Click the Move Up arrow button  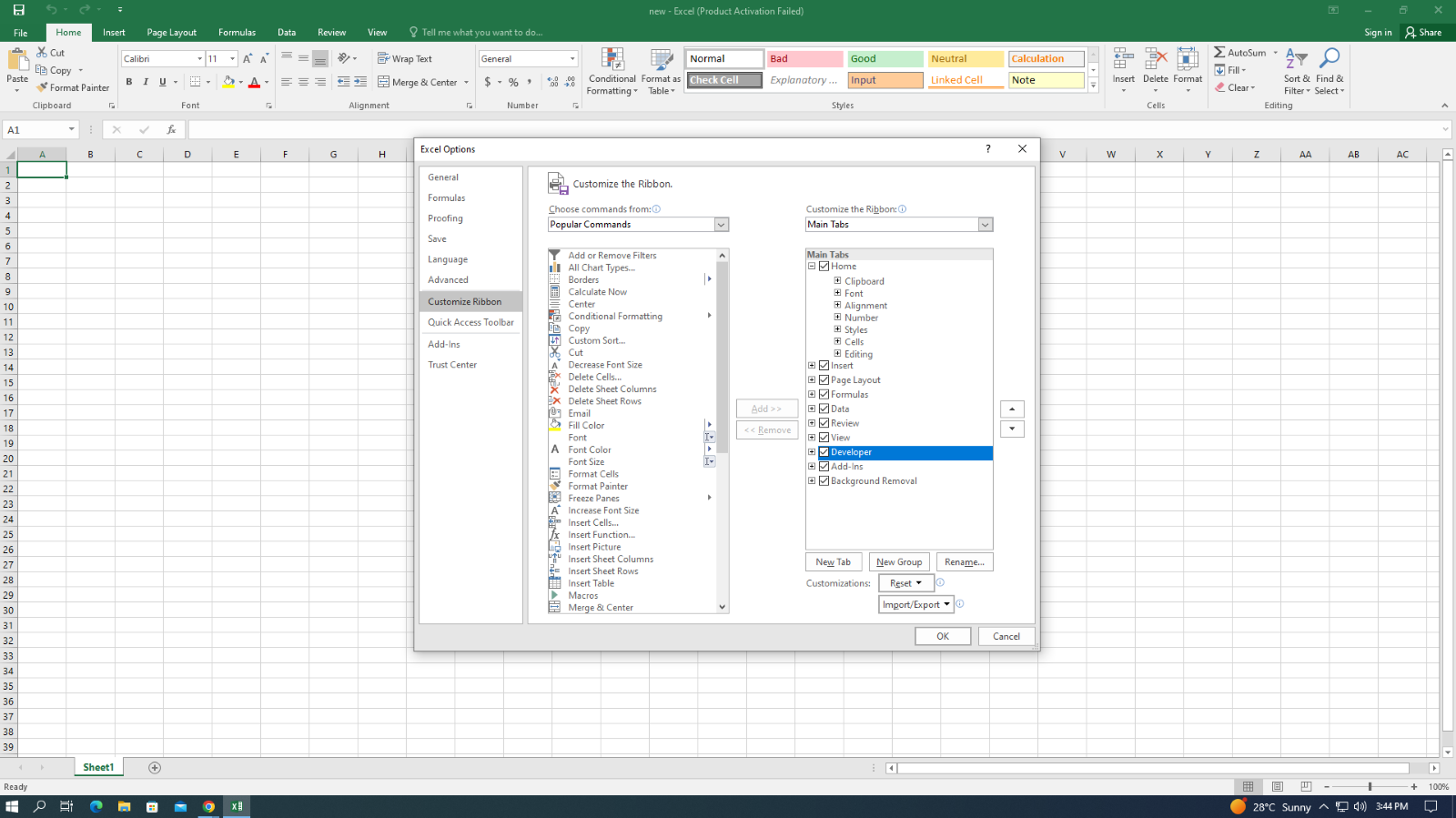(1012, 409)
